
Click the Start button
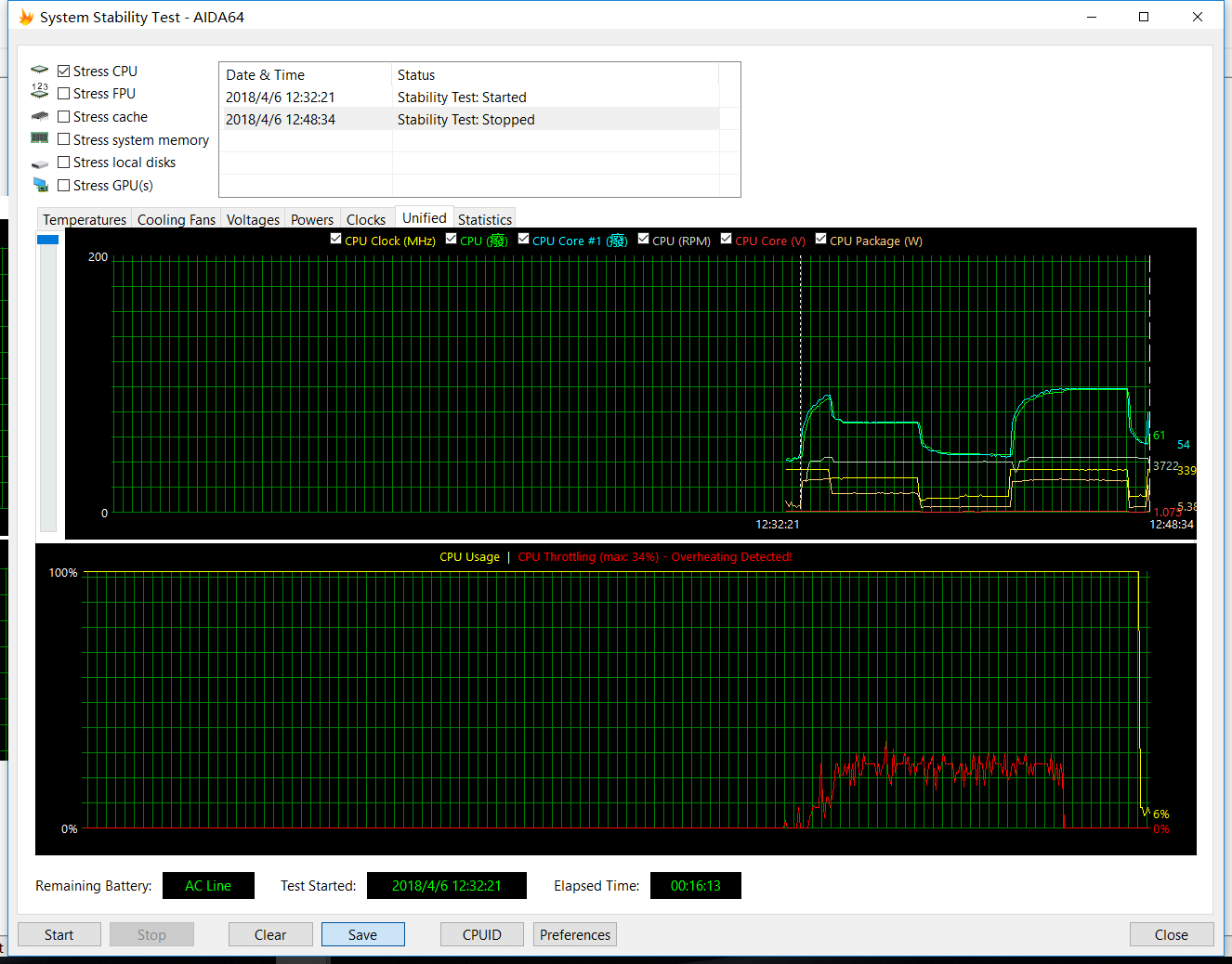59,934
